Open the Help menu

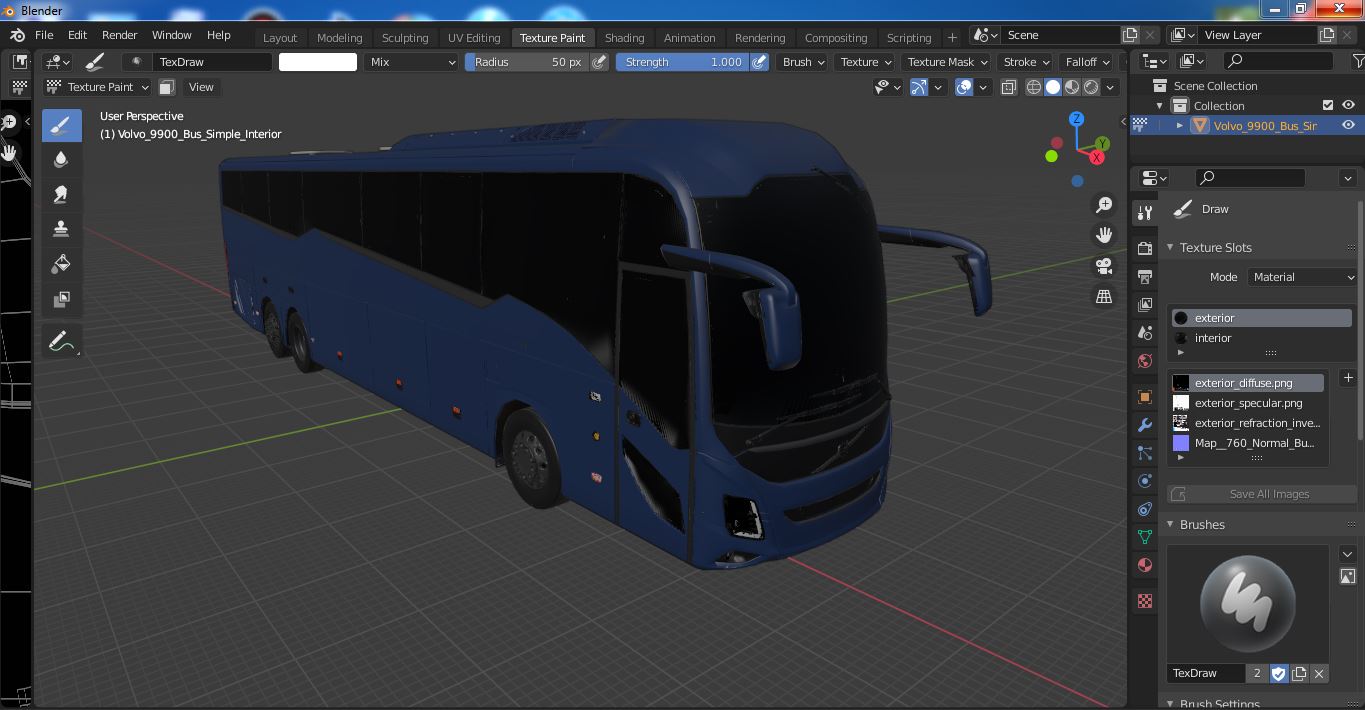tap(219, 35)
